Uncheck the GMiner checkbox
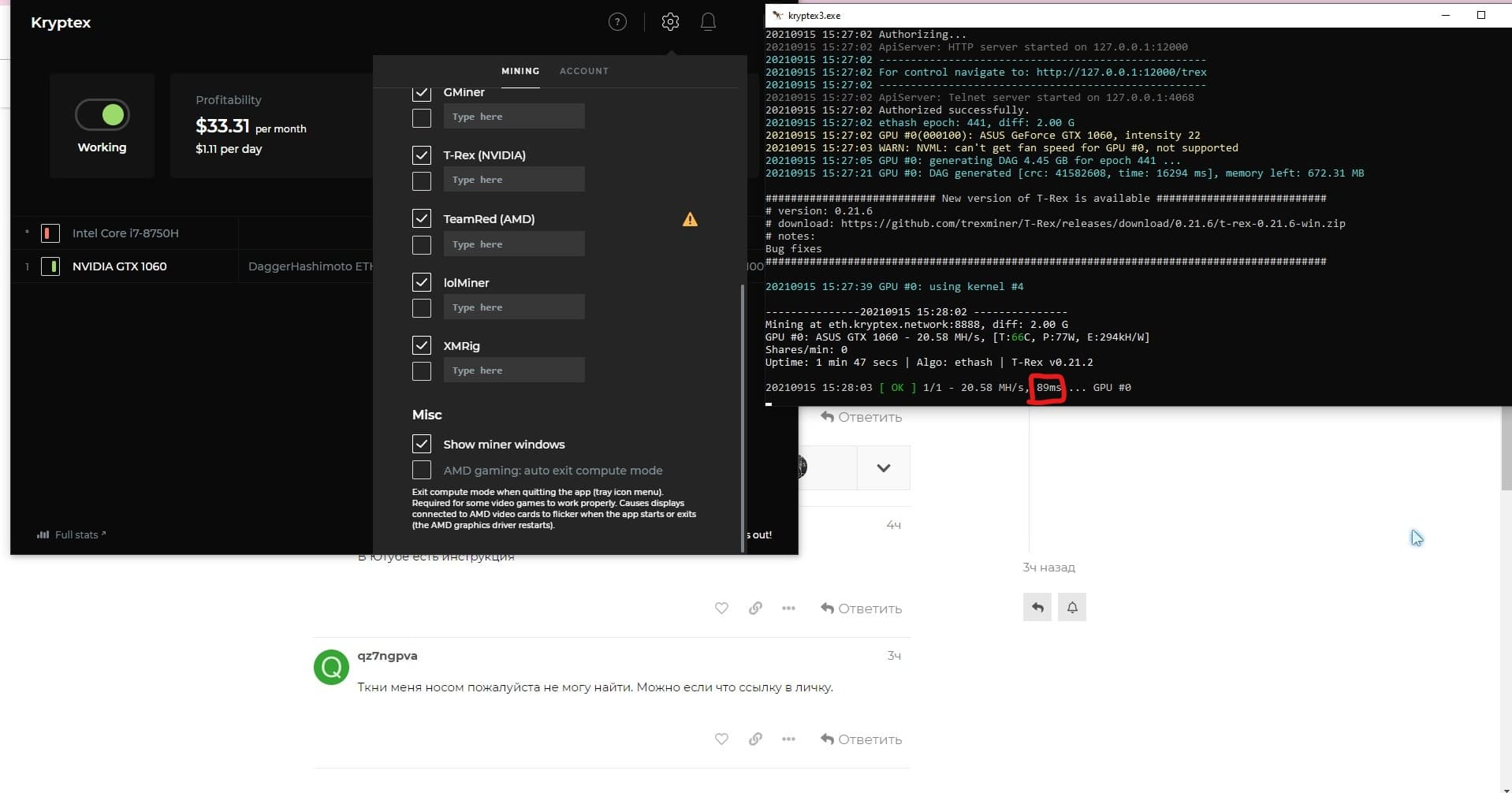1512x793 pixels. [422, 92]
